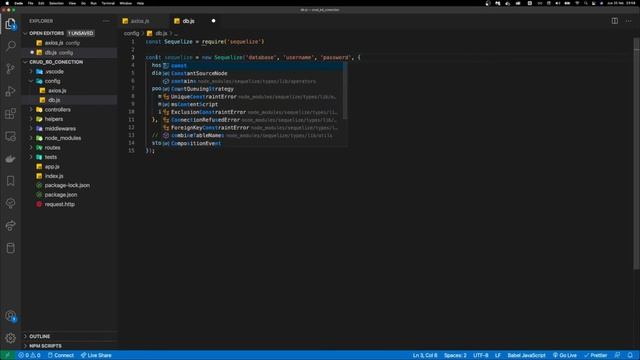Close the unsaved db.js tab via its dot
The width and height of the screenshot is (640, 360).
pos(213,21)
